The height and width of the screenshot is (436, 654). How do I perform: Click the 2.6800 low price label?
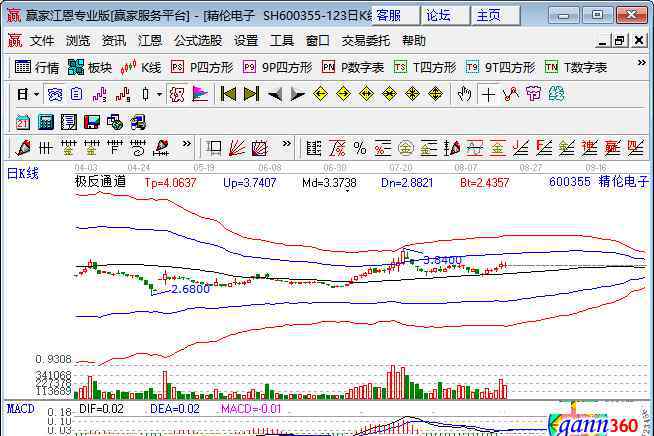tap(190, 289)
